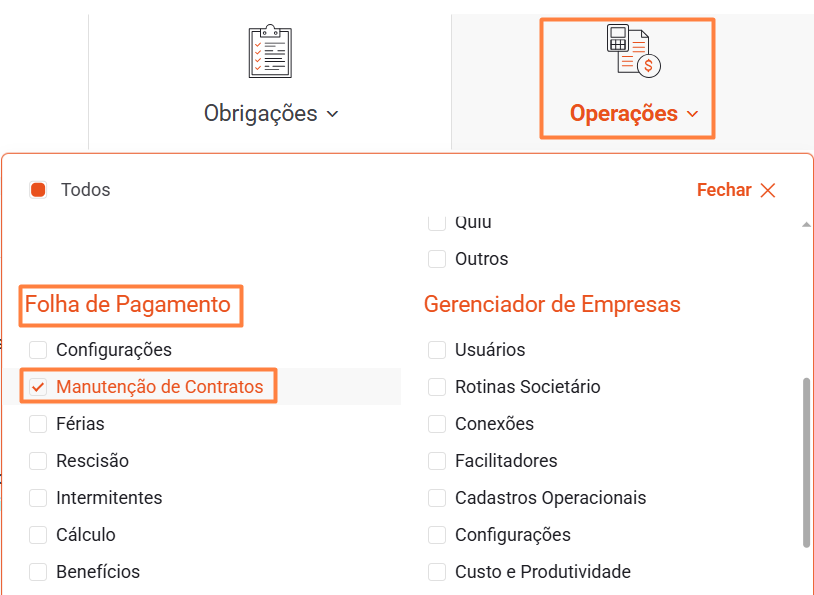Screen dimensions: 814x595
Task: Click the Folha de Pagamento heading
Action: (128, 304)
